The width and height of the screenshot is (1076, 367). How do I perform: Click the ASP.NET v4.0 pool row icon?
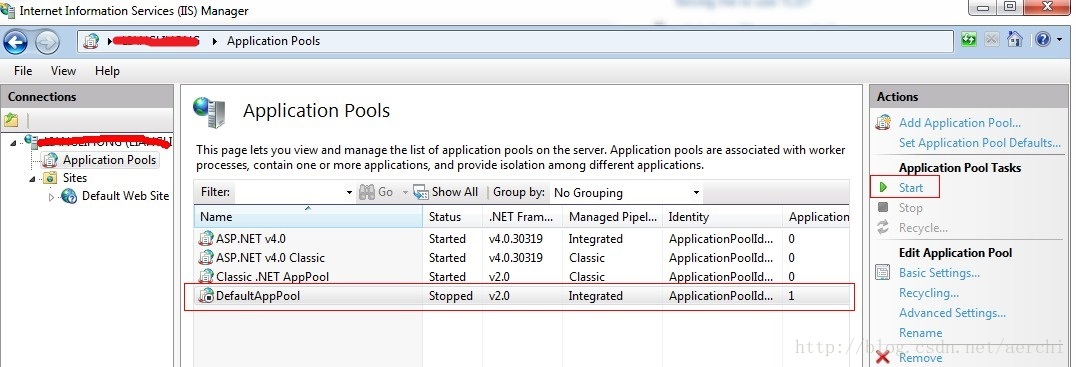(x=206, y=239)
